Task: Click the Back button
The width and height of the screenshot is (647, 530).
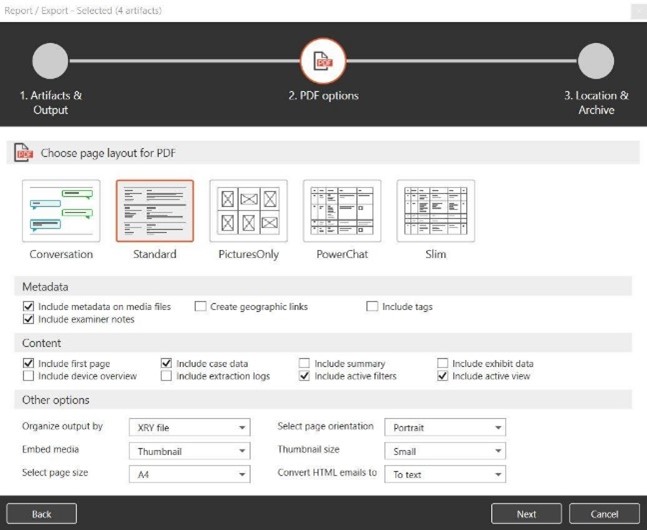Action: (41, 514)
